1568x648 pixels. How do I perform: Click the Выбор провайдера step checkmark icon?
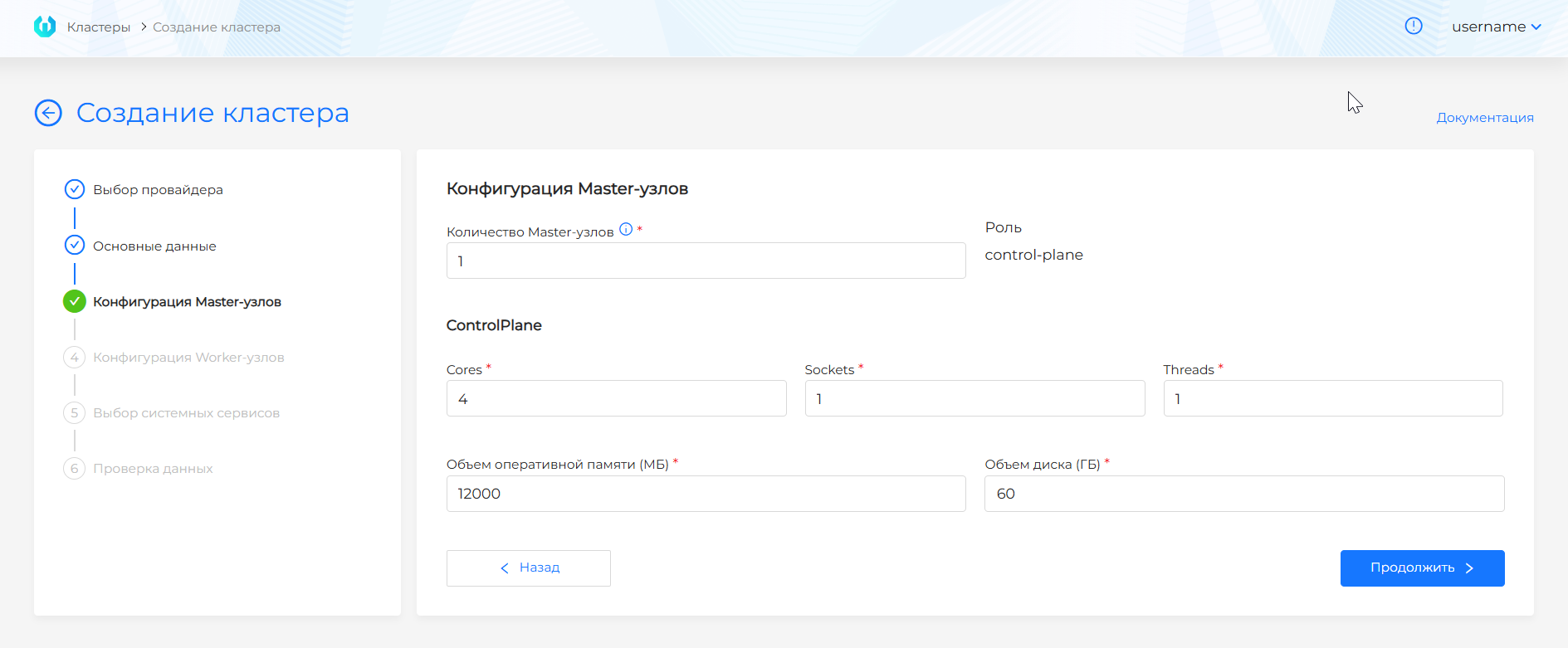tap(75, 189)
